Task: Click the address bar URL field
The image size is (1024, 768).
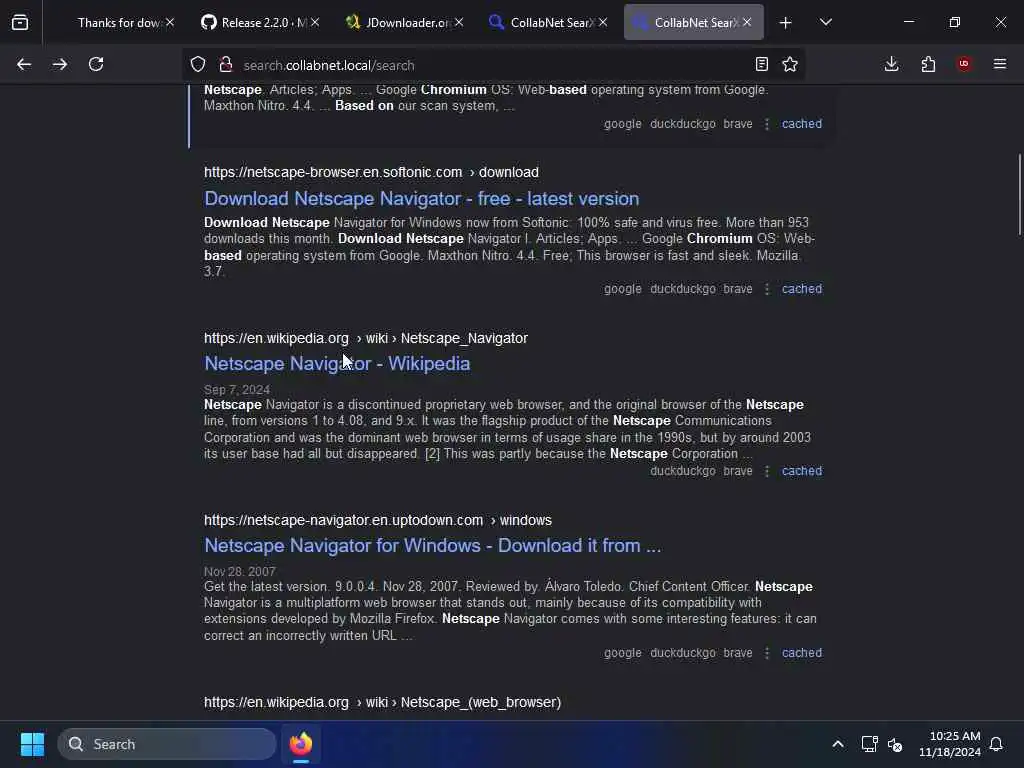Action: click(493, 65)
